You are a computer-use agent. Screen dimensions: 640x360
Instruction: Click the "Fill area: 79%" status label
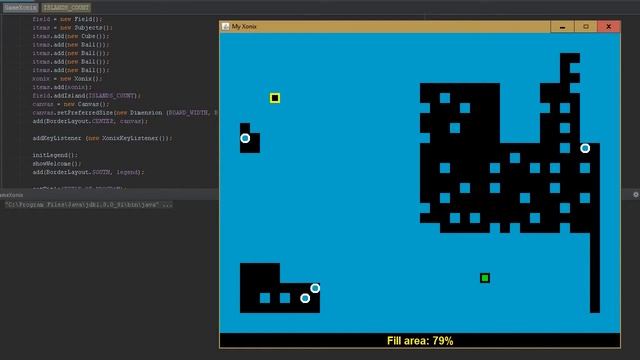pyautogui.click(x=420, y=341)
